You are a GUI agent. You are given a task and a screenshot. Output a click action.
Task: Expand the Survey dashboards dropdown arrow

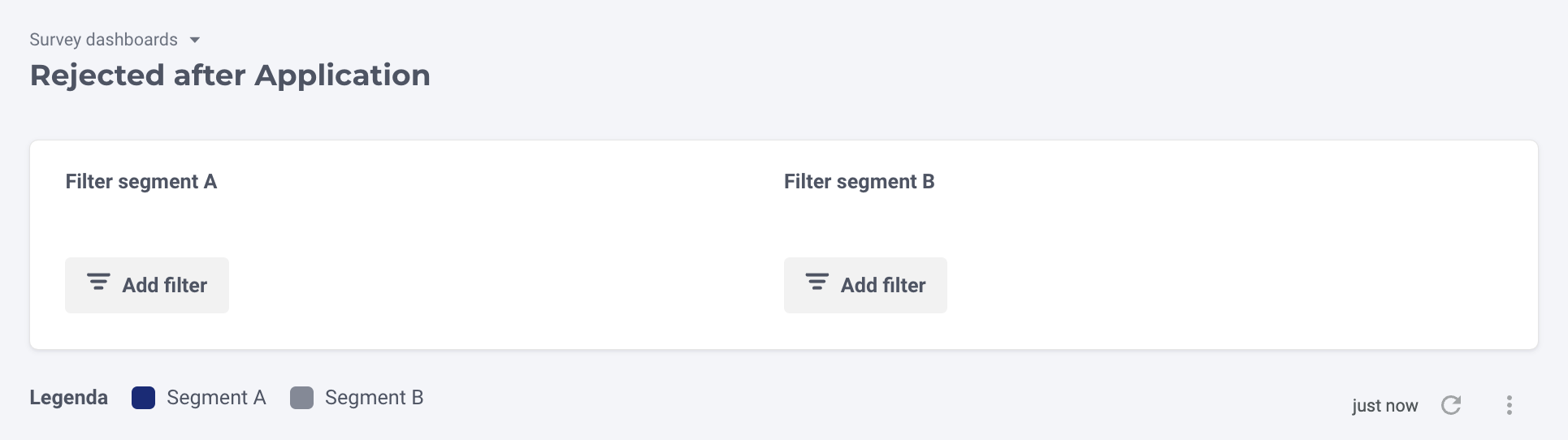point(195,40)
